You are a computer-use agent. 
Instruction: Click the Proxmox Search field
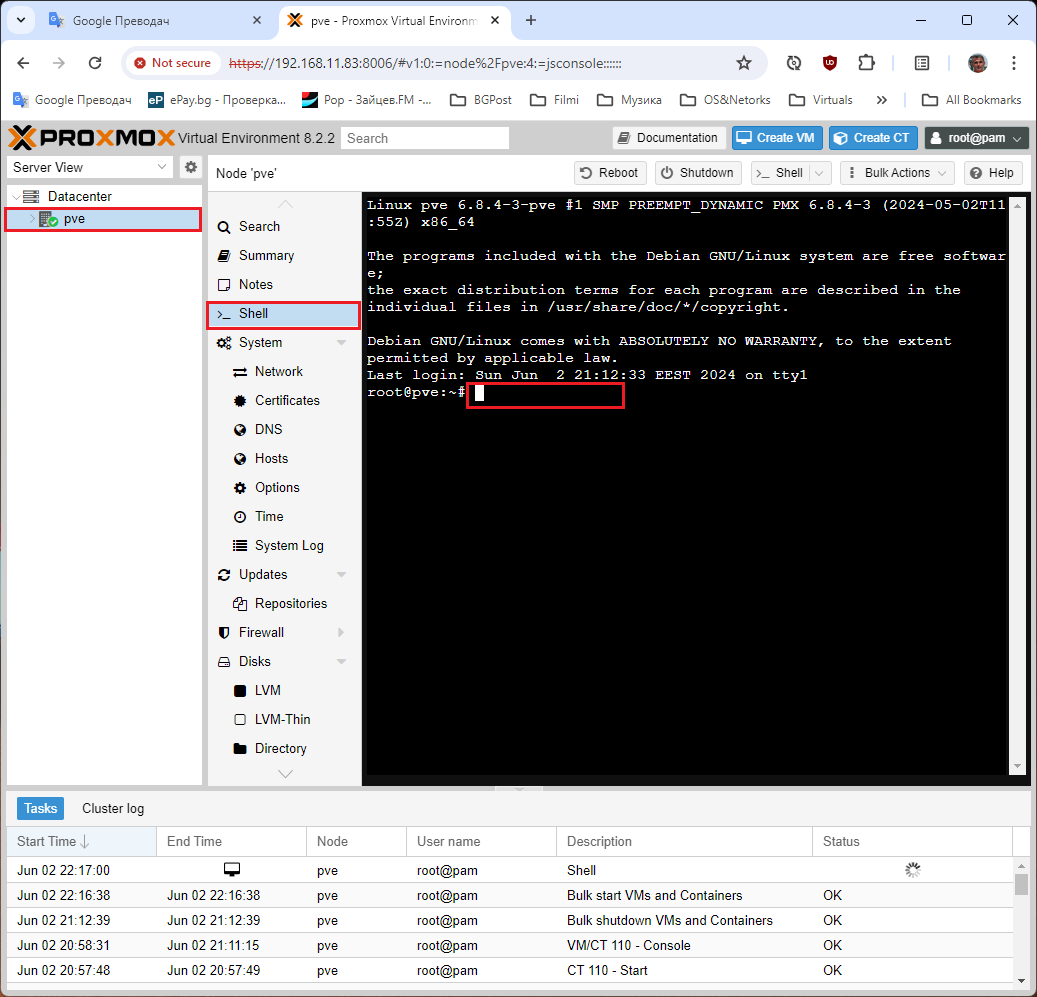tap(425, 138)
